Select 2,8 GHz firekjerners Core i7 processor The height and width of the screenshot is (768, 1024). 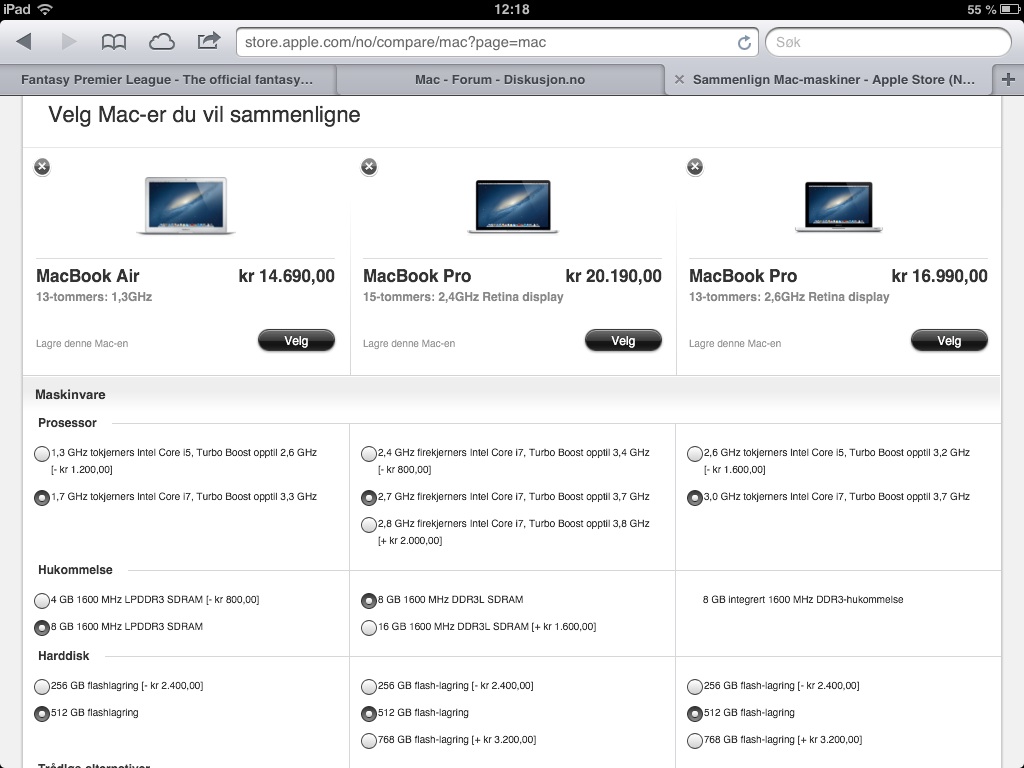pyautogui.click(x=369, y=524)
